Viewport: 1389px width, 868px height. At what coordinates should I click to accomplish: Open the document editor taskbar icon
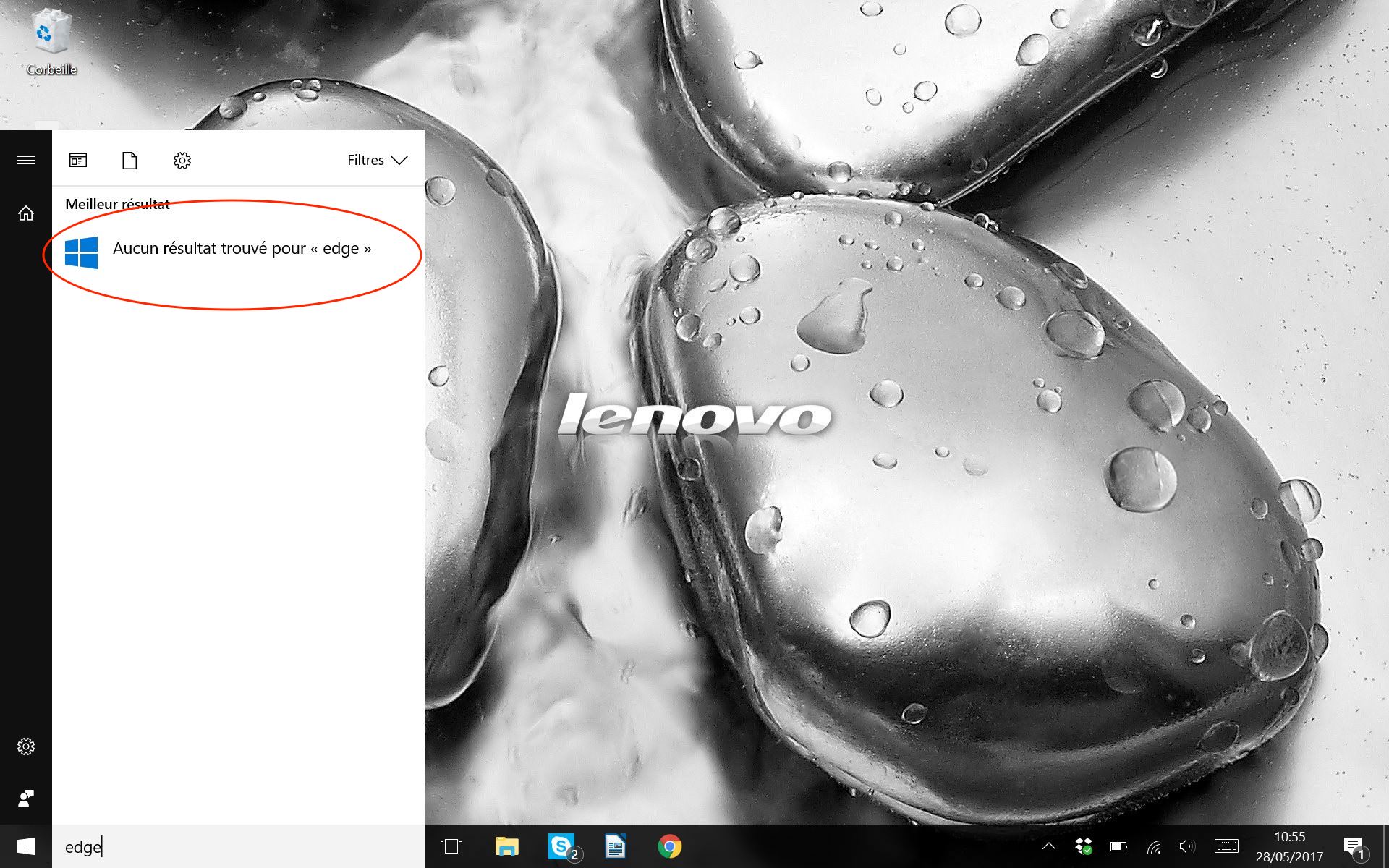[616, 846]
